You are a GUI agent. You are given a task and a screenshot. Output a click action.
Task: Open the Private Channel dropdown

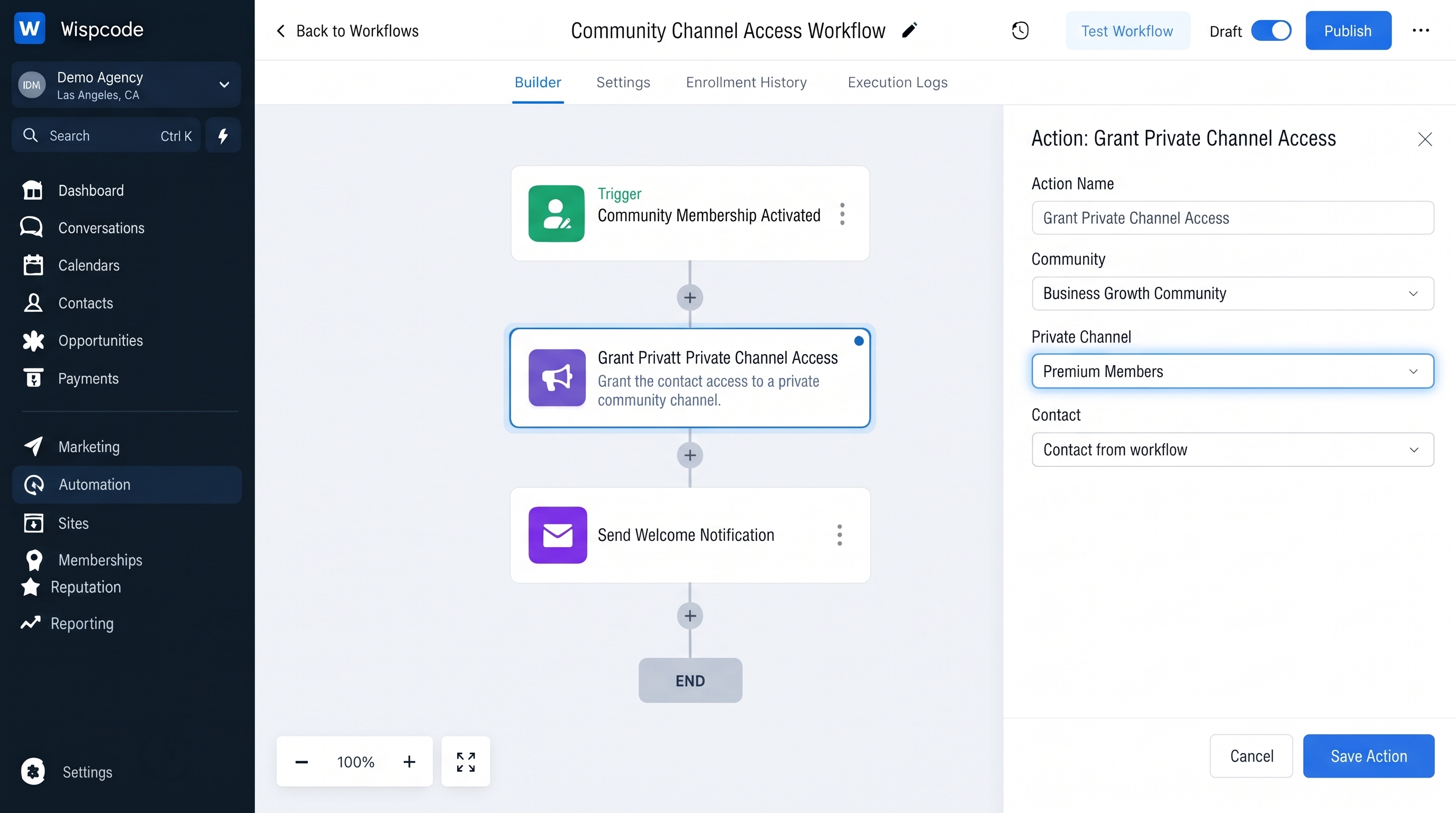tap(1232, 372)
